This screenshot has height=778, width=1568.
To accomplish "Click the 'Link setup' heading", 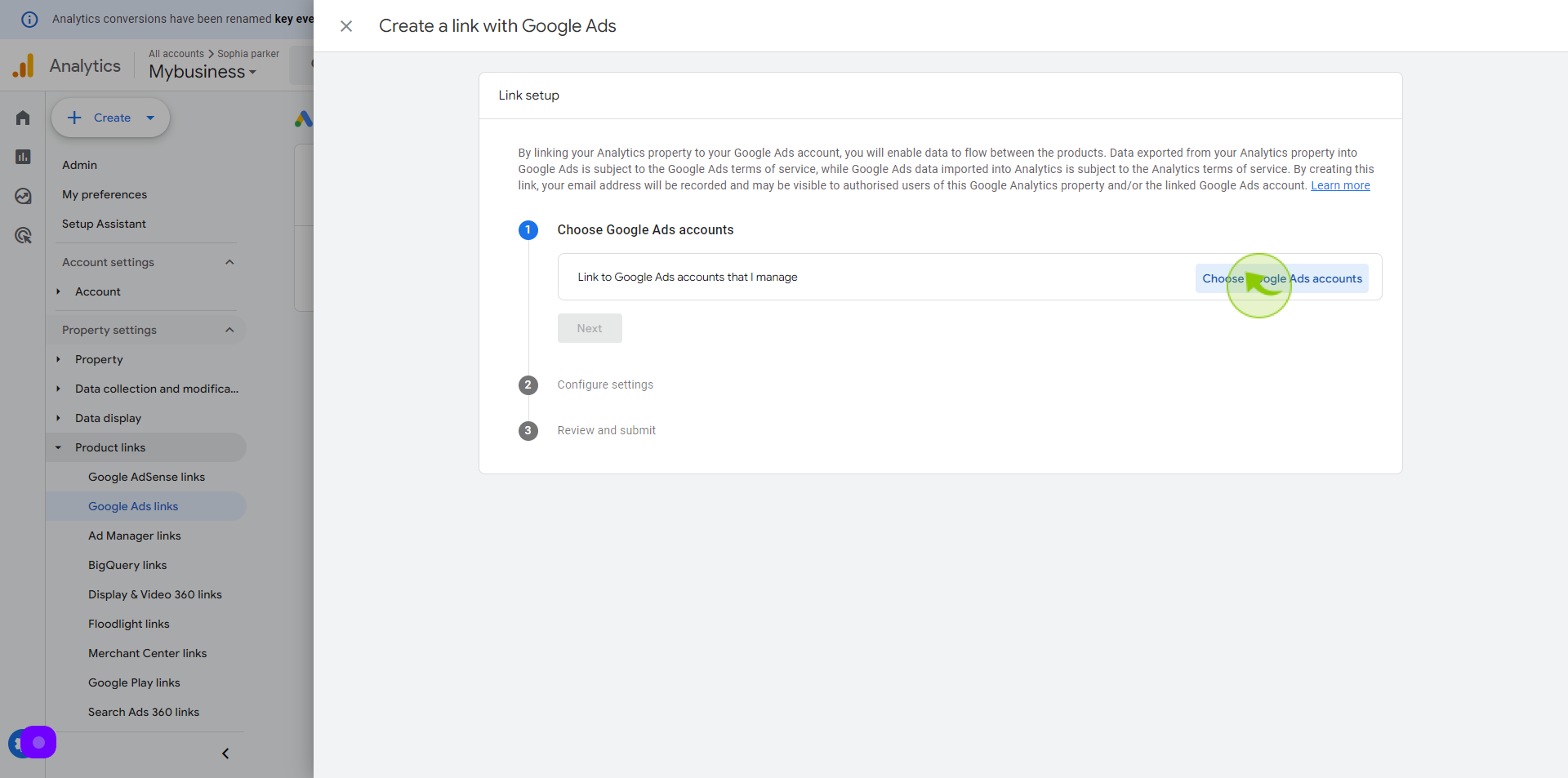I will click(529, 96).
